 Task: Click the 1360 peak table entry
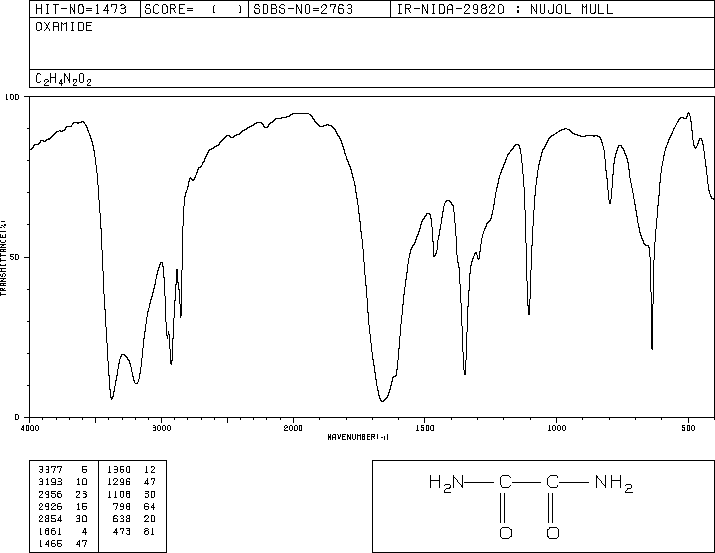(x=131, y=470)
